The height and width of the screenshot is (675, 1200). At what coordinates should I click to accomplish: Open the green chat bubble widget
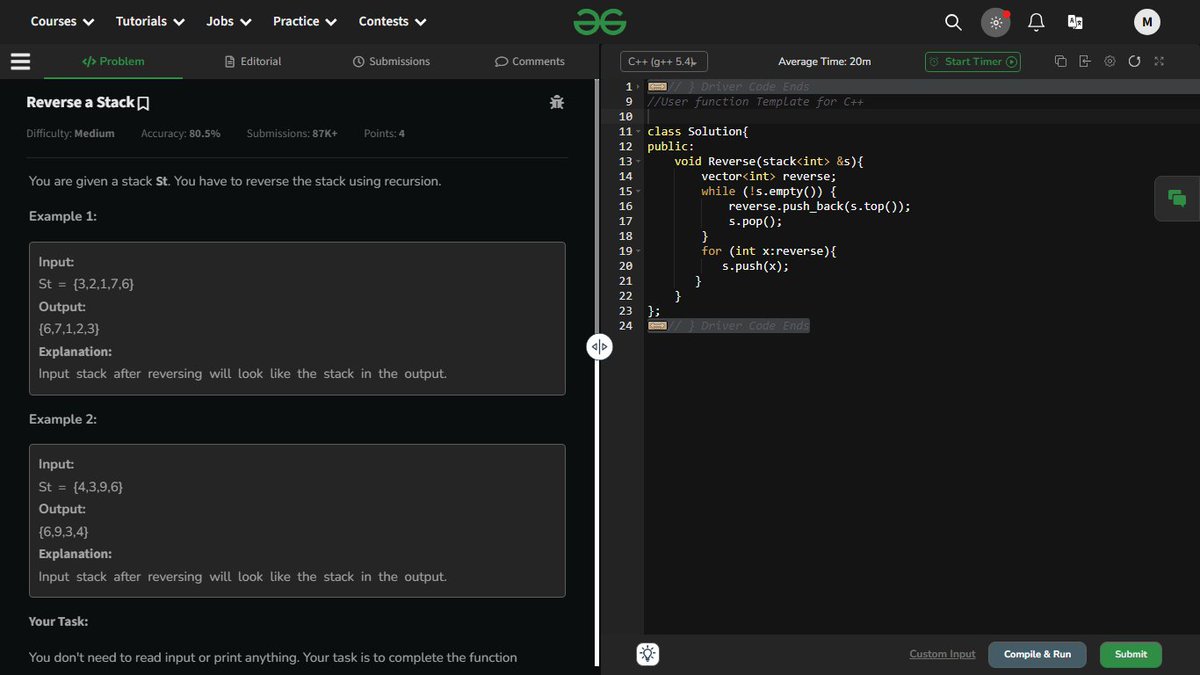(1177, 198)
